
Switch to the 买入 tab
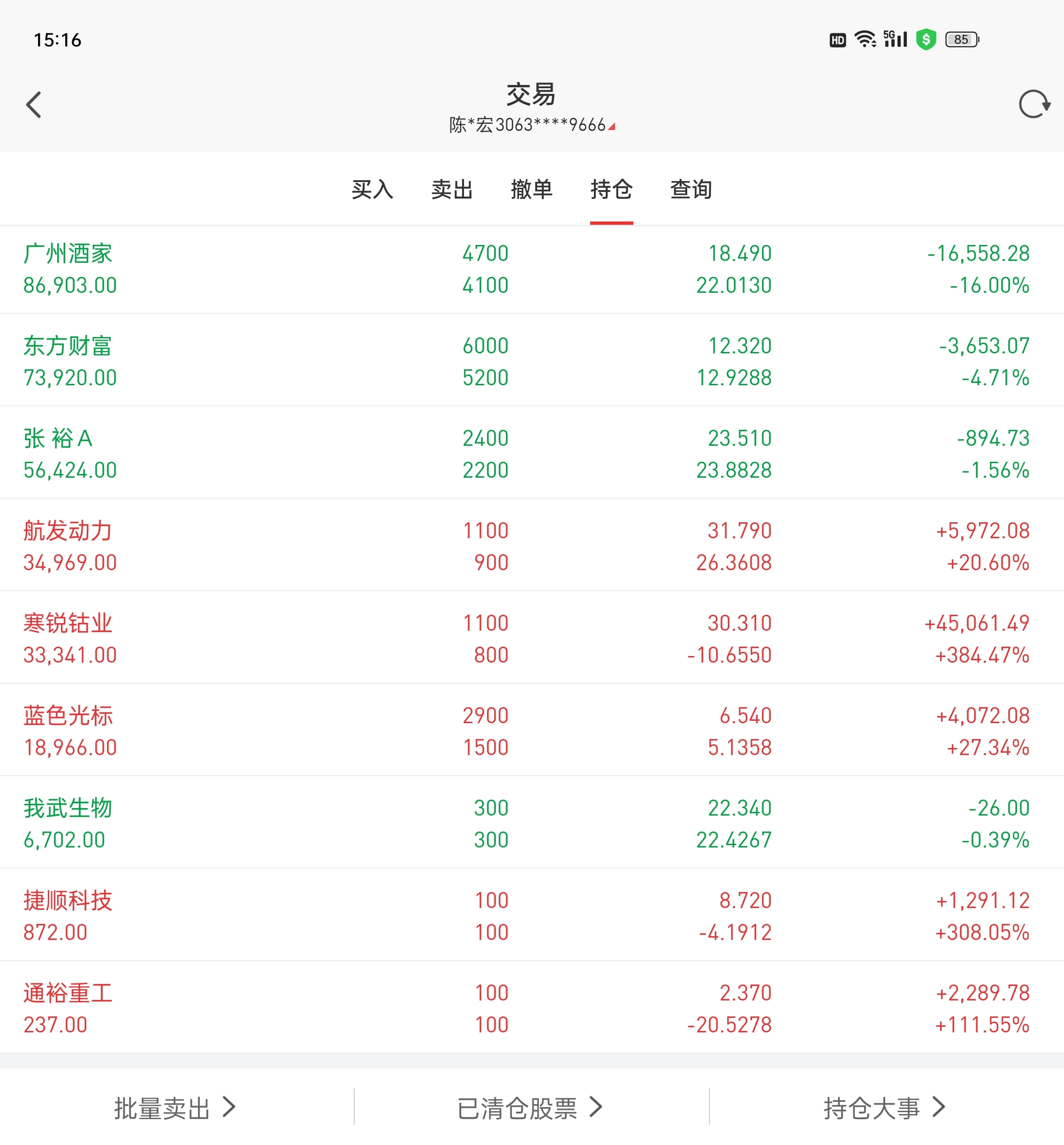point(372,190)
